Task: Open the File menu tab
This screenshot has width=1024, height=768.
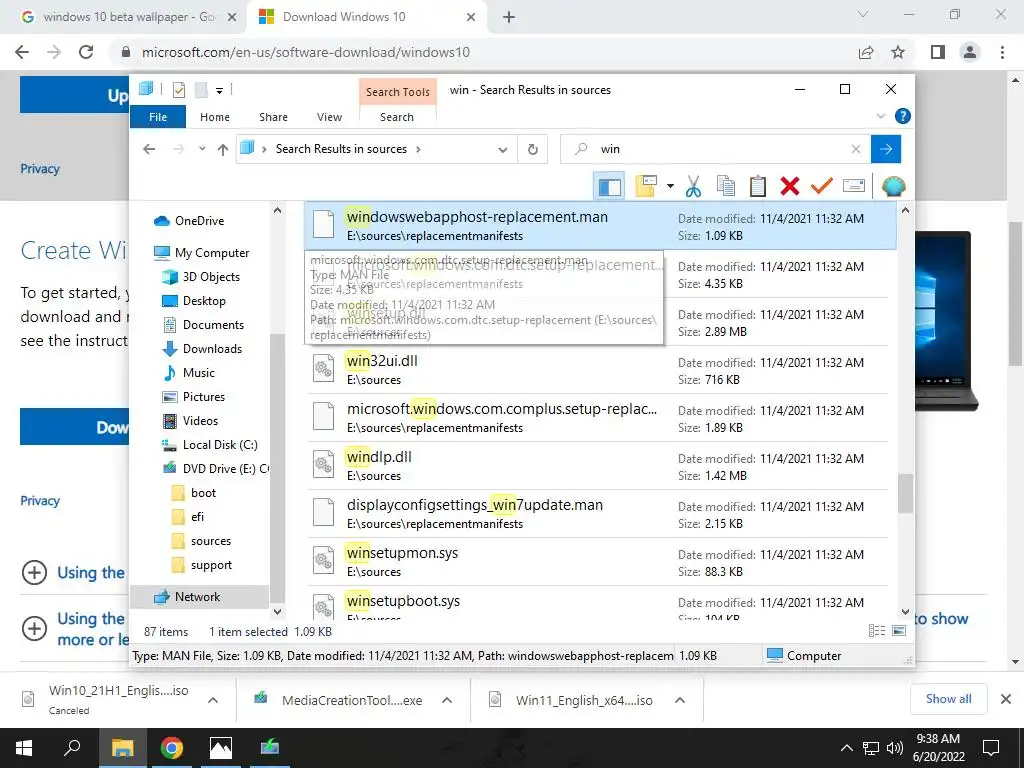Action: pos(158,117)
